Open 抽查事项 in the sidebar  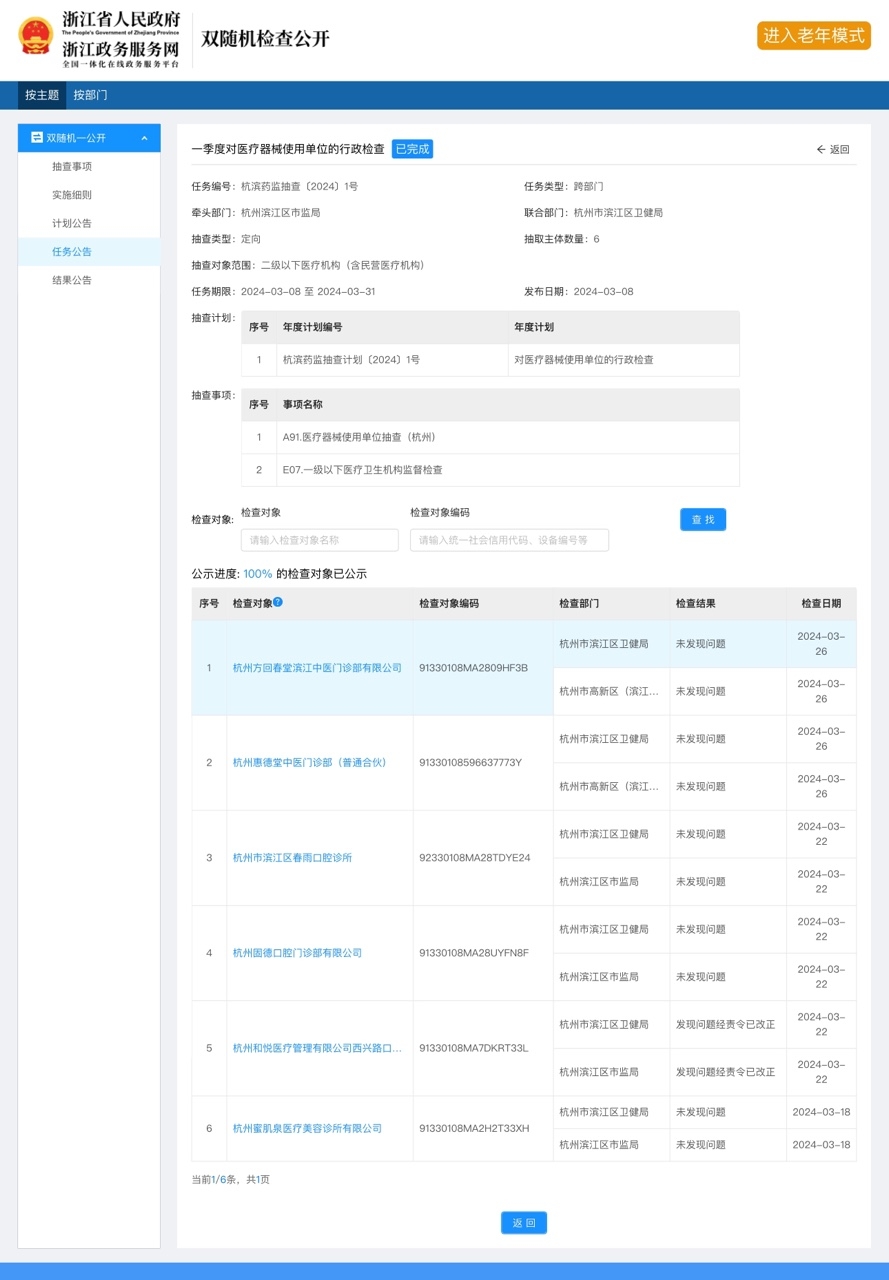tap(72, 167)
